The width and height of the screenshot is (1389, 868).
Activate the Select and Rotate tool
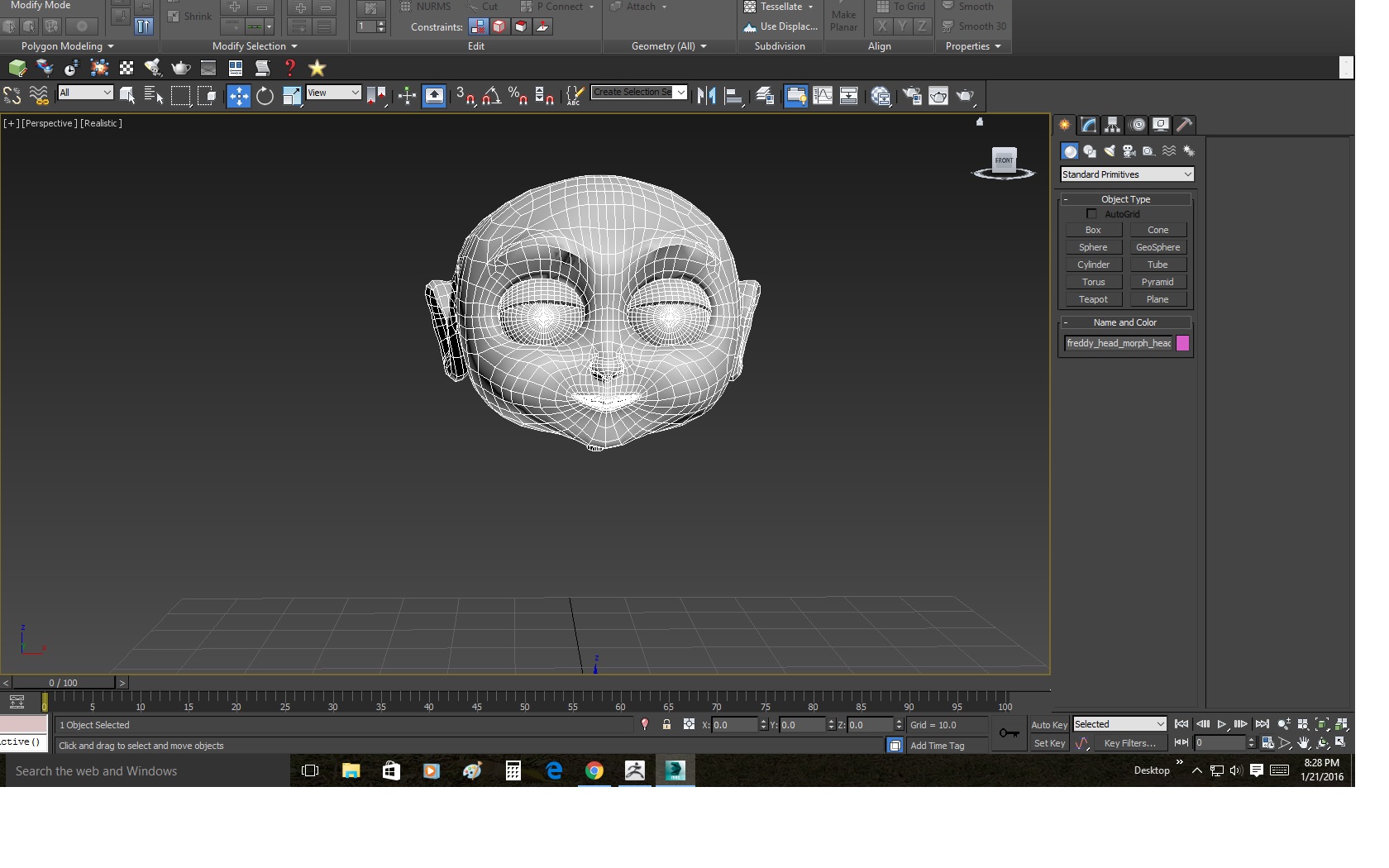[265, 96]
